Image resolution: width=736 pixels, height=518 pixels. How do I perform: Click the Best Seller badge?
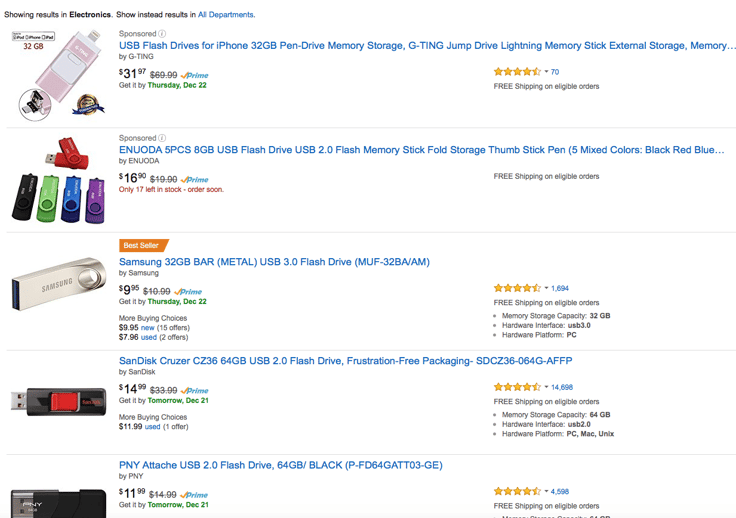tap(143, 245)
